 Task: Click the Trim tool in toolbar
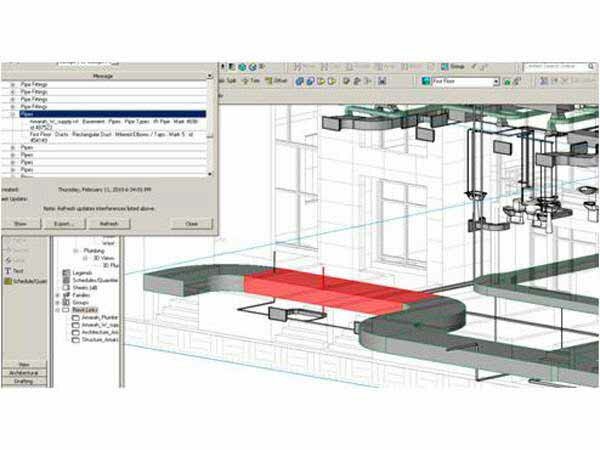pos(251,81)
